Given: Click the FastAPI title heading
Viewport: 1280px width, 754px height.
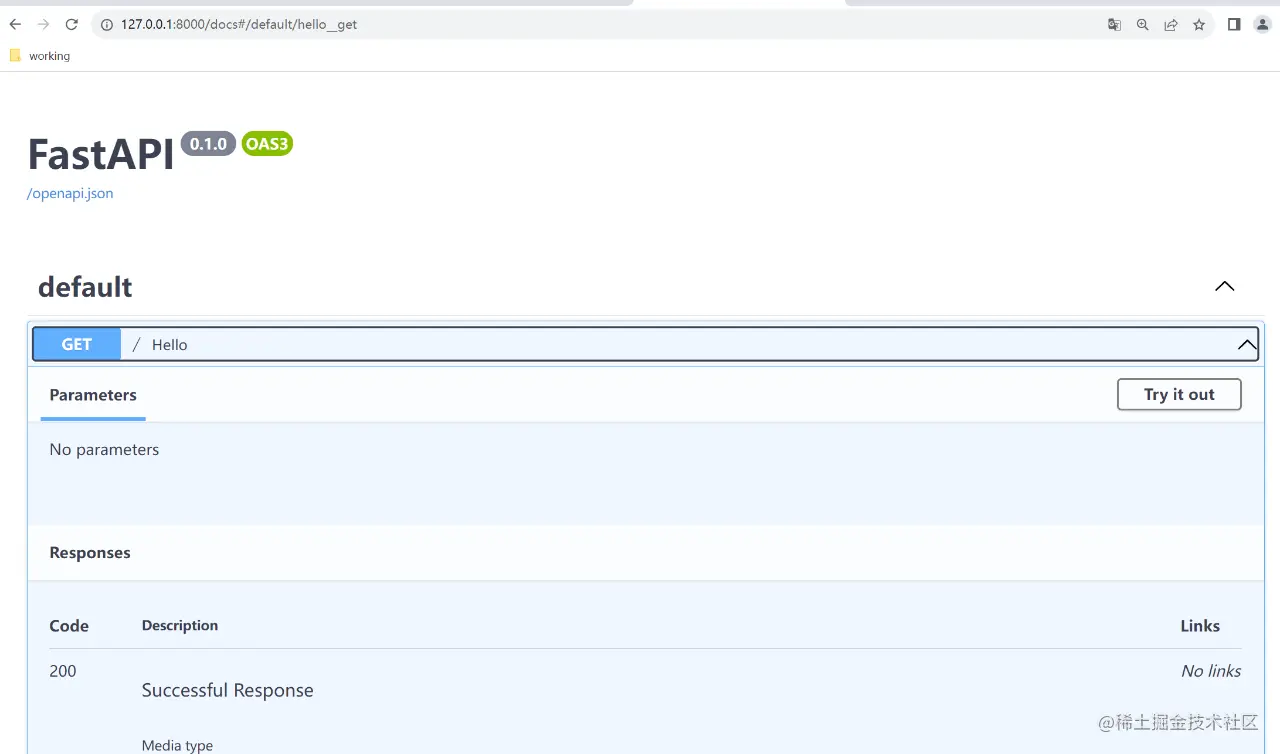Looking at the screenshot, I should click(101, 154).
